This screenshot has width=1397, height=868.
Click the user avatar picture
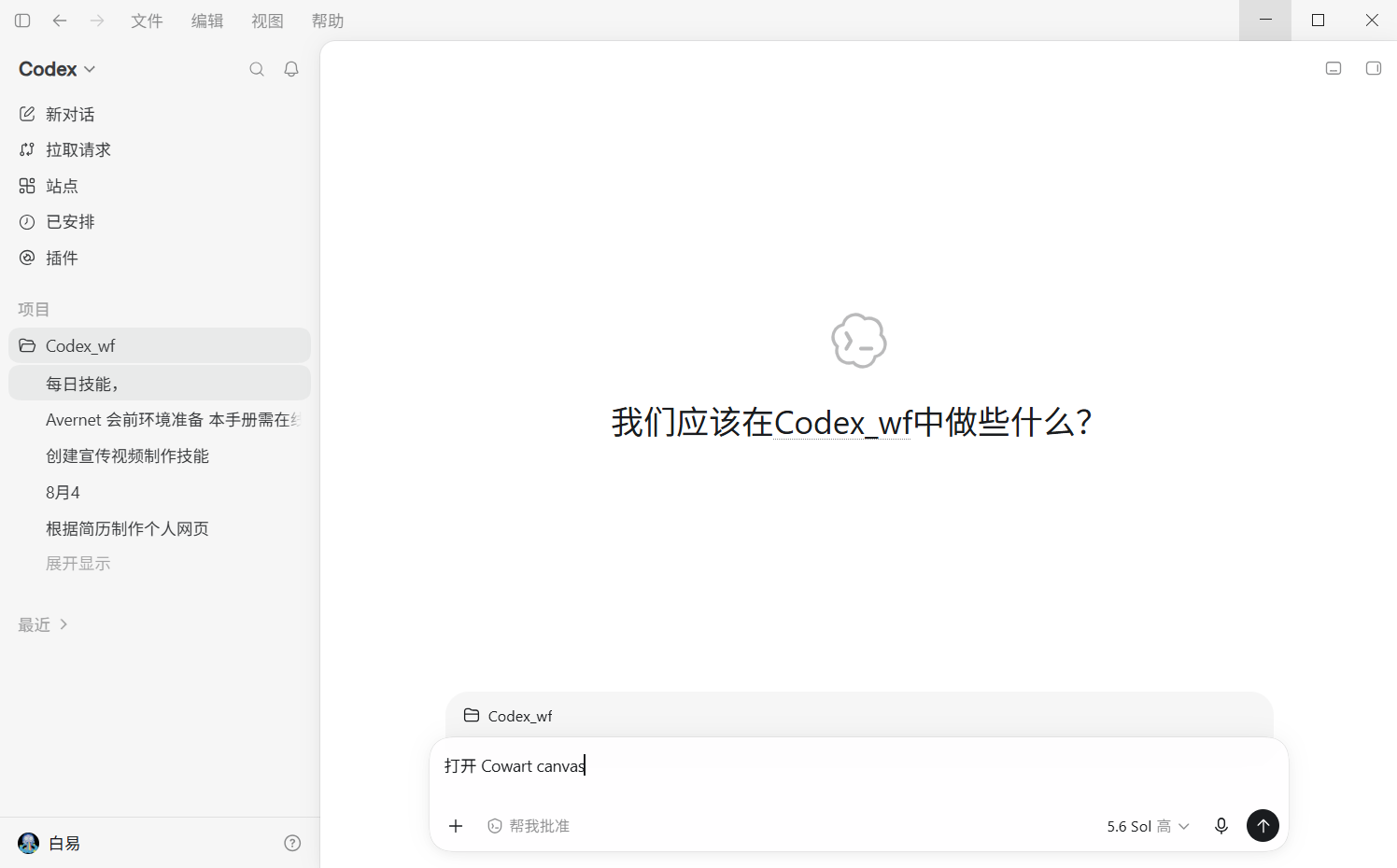(x=29, y=843)
